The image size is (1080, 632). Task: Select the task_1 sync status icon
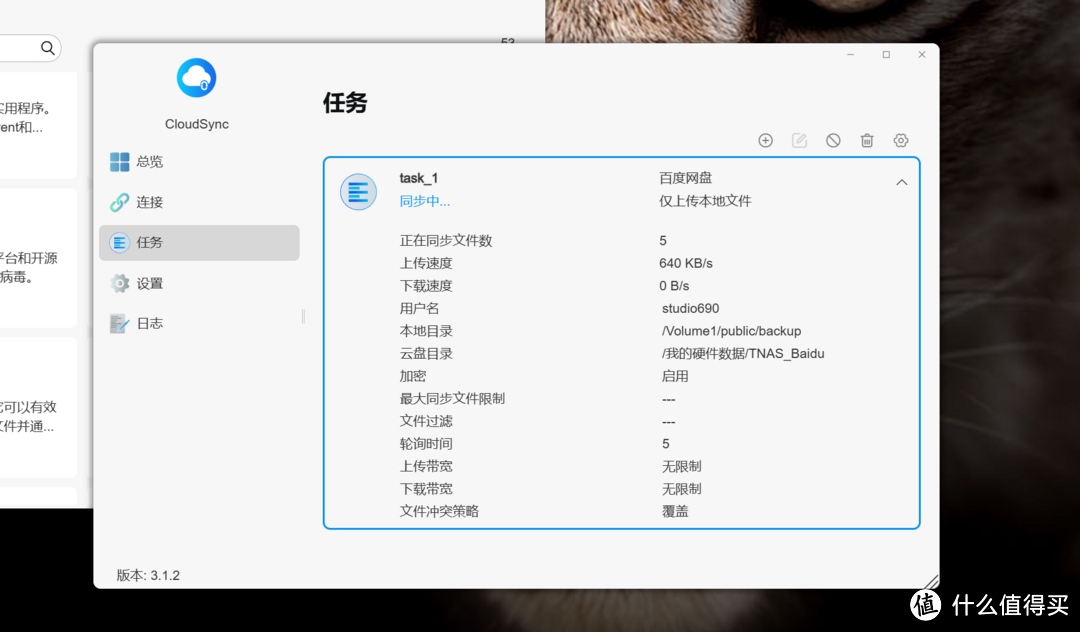click(x=358, y=192)
